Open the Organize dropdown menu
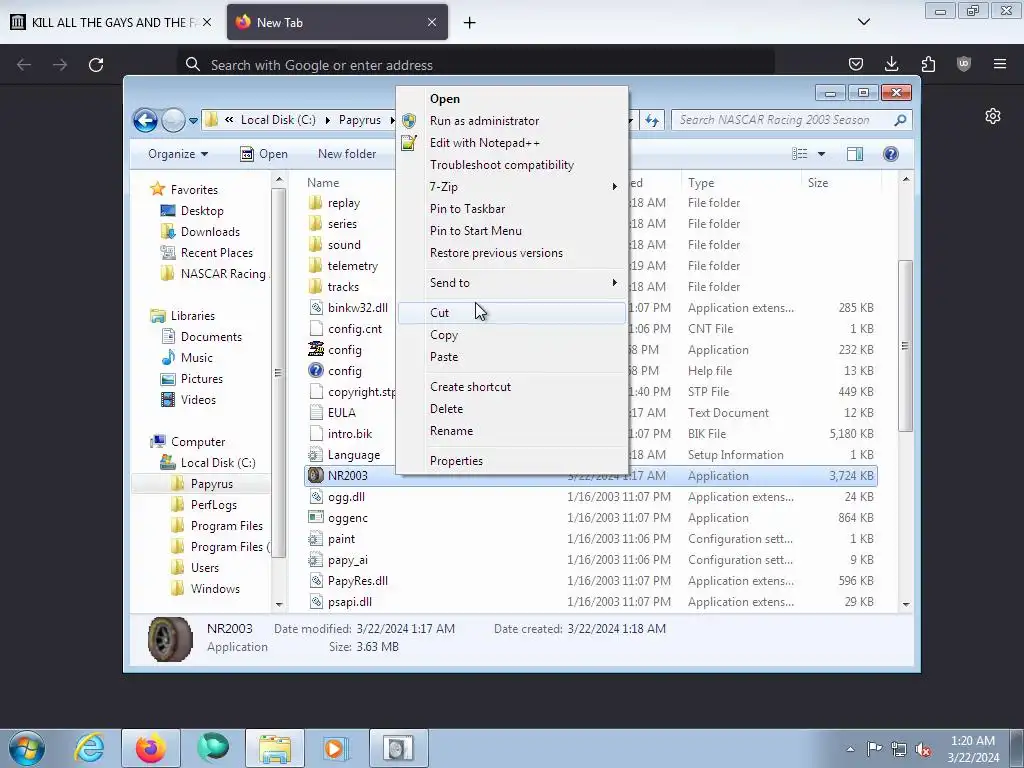This screenshot has width=1024, height=768. (178, 154)
